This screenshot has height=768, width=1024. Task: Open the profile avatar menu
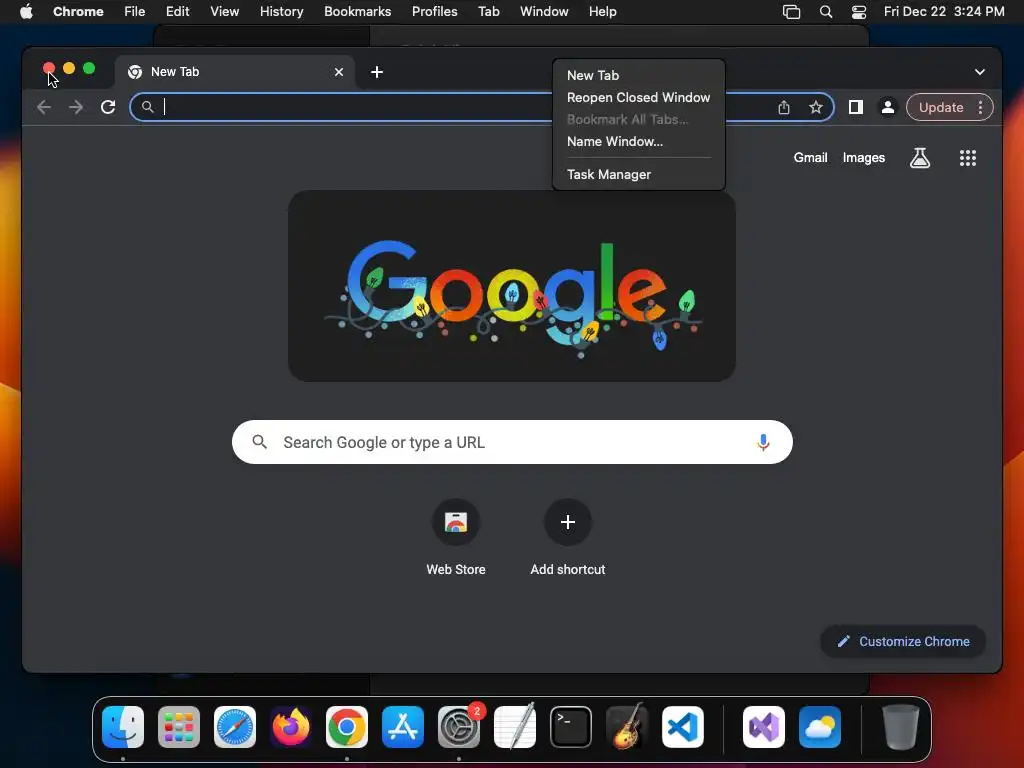click(888, 107)
